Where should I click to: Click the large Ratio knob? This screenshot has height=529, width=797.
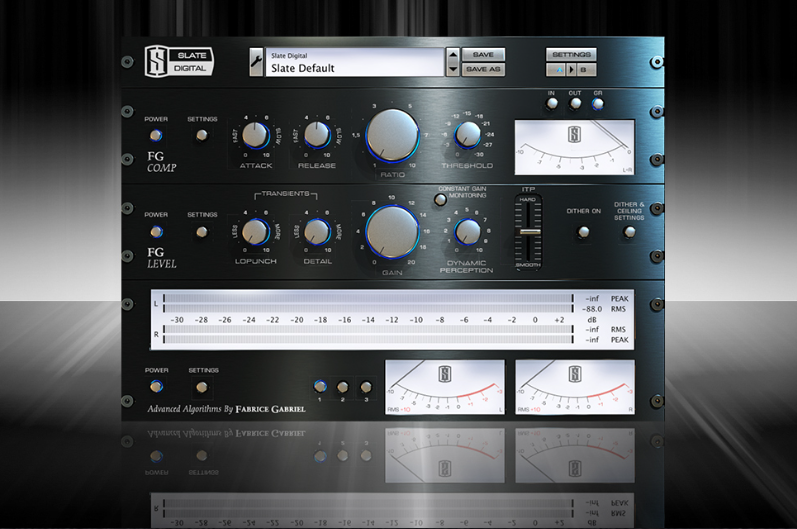(x=392, y=136)
